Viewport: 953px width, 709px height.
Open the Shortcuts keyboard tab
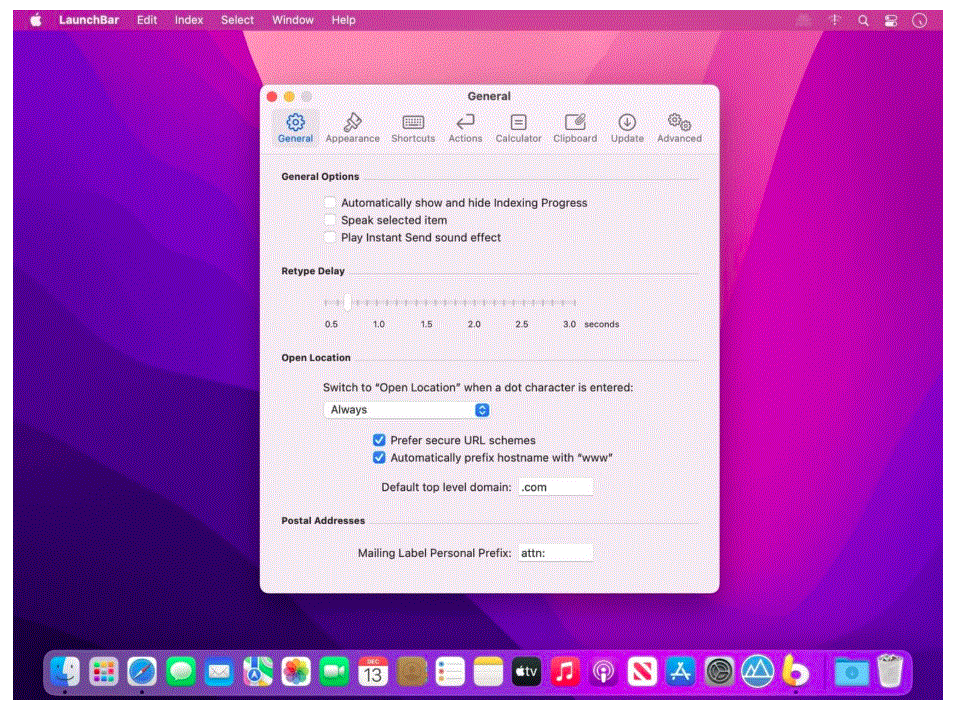[x=413, y=128]
